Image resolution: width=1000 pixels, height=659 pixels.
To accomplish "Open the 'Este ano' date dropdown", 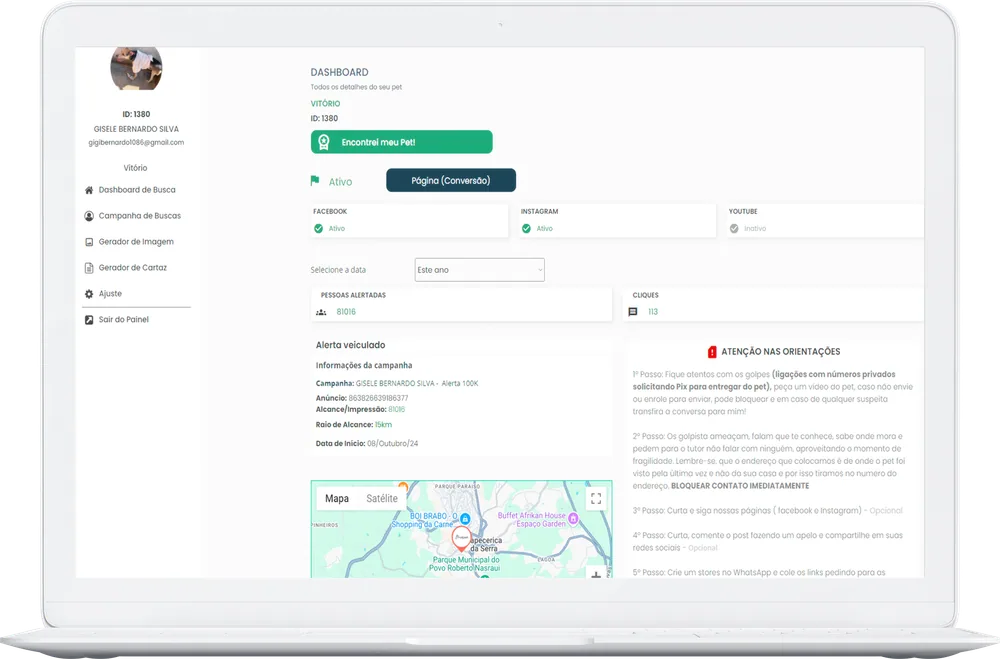I will 480,270.
